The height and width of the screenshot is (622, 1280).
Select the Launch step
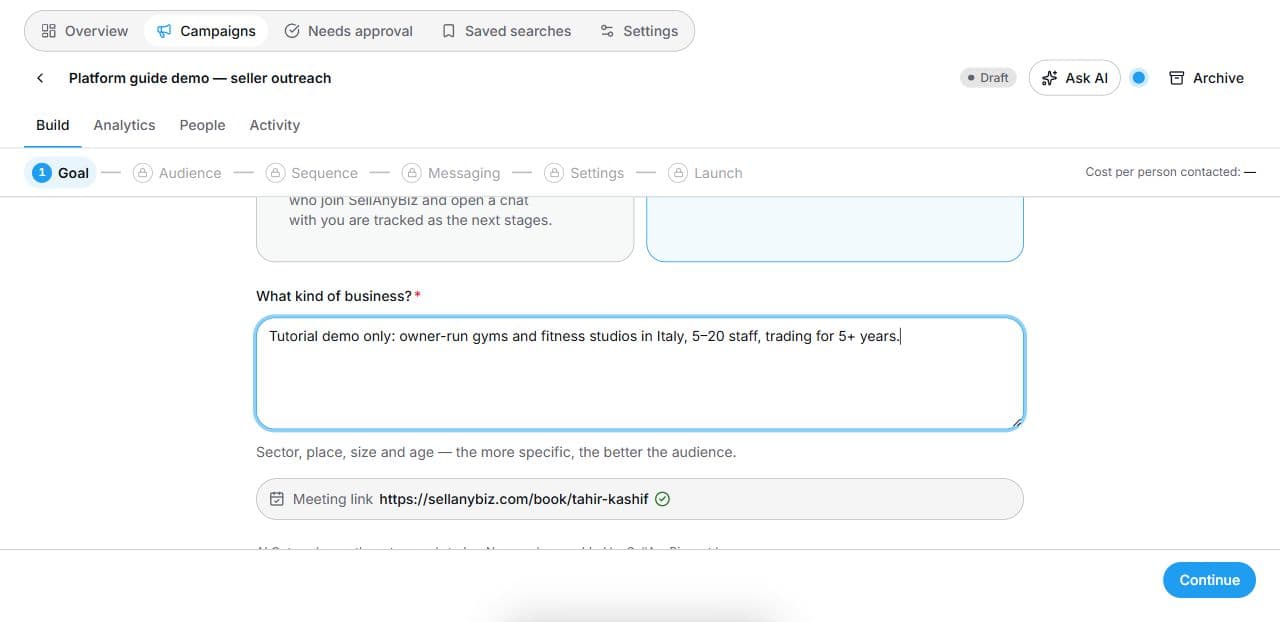pyautogui.click(x=705, y=173)
